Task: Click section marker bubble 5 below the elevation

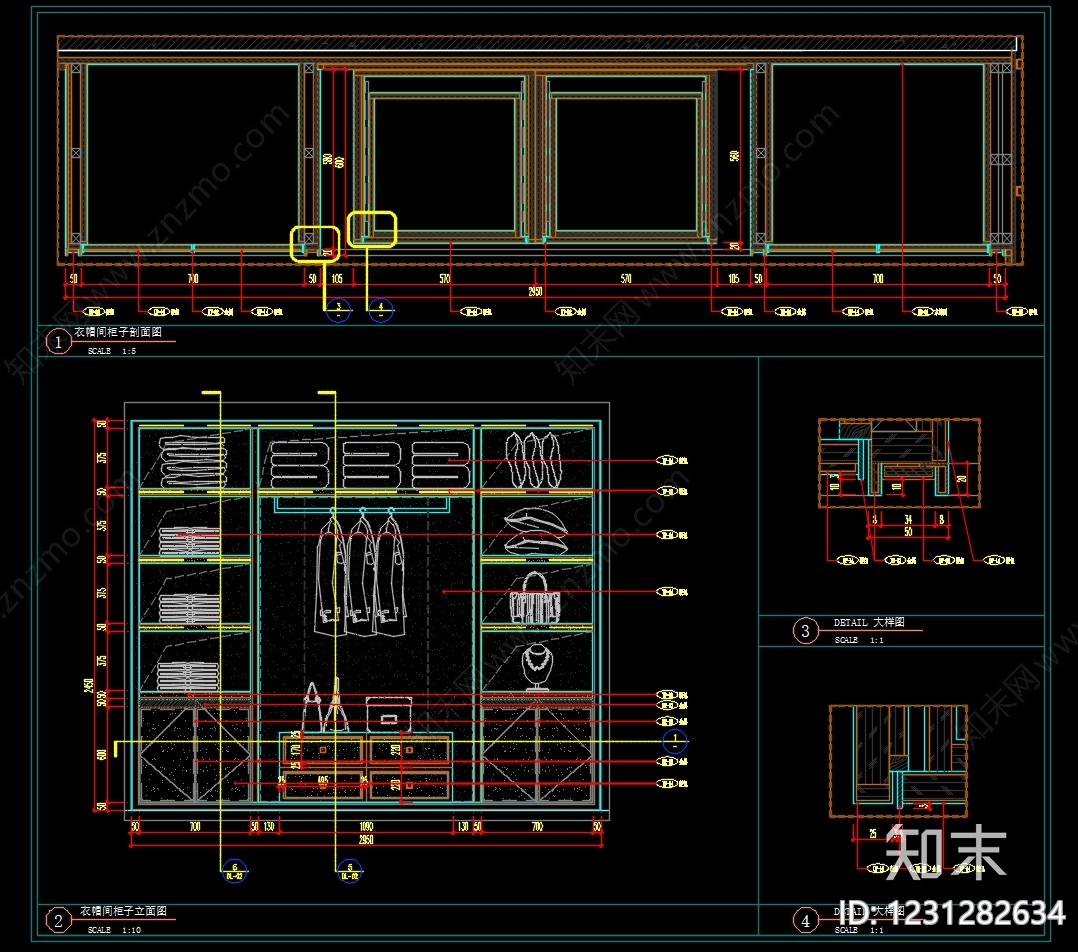Action: (x=350, y=871)
